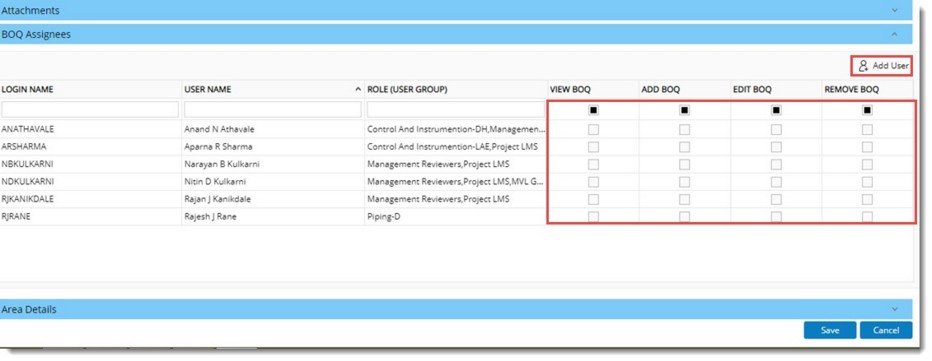Click the LOGIN NAME filter field
Screen dimensions: 932x361
pyautogui.click(x=90, y=109)
